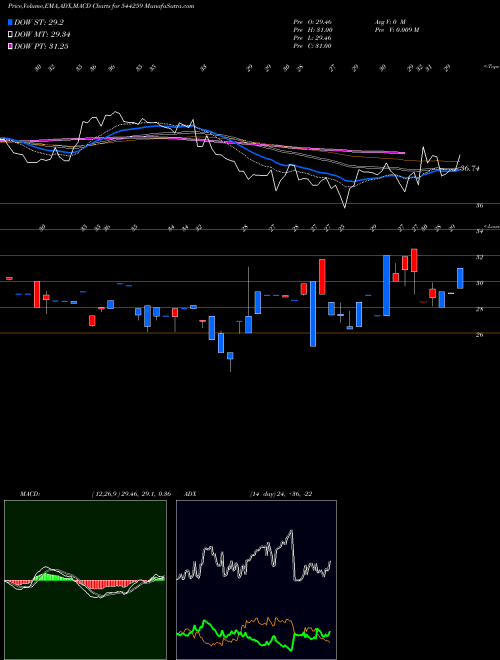
Task: Click the 30 price axis label
Action: 480,283
